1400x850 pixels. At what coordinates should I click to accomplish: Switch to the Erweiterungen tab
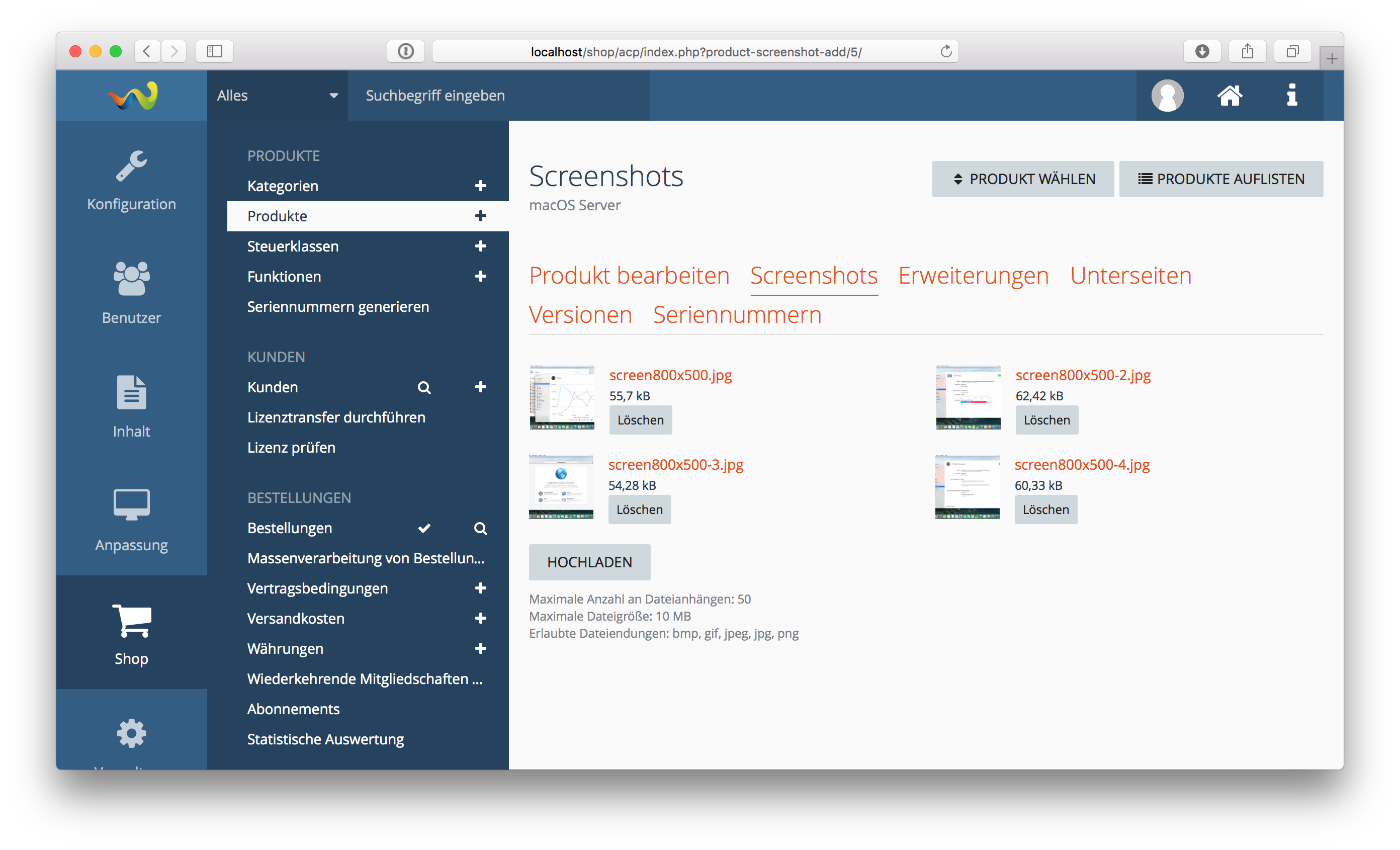[973, 276]
